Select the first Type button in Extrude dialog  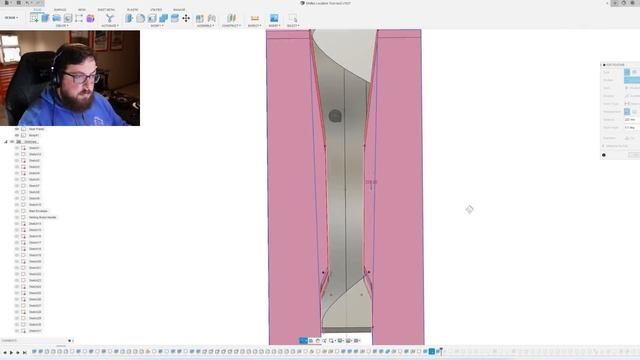[x=627, y=72]
